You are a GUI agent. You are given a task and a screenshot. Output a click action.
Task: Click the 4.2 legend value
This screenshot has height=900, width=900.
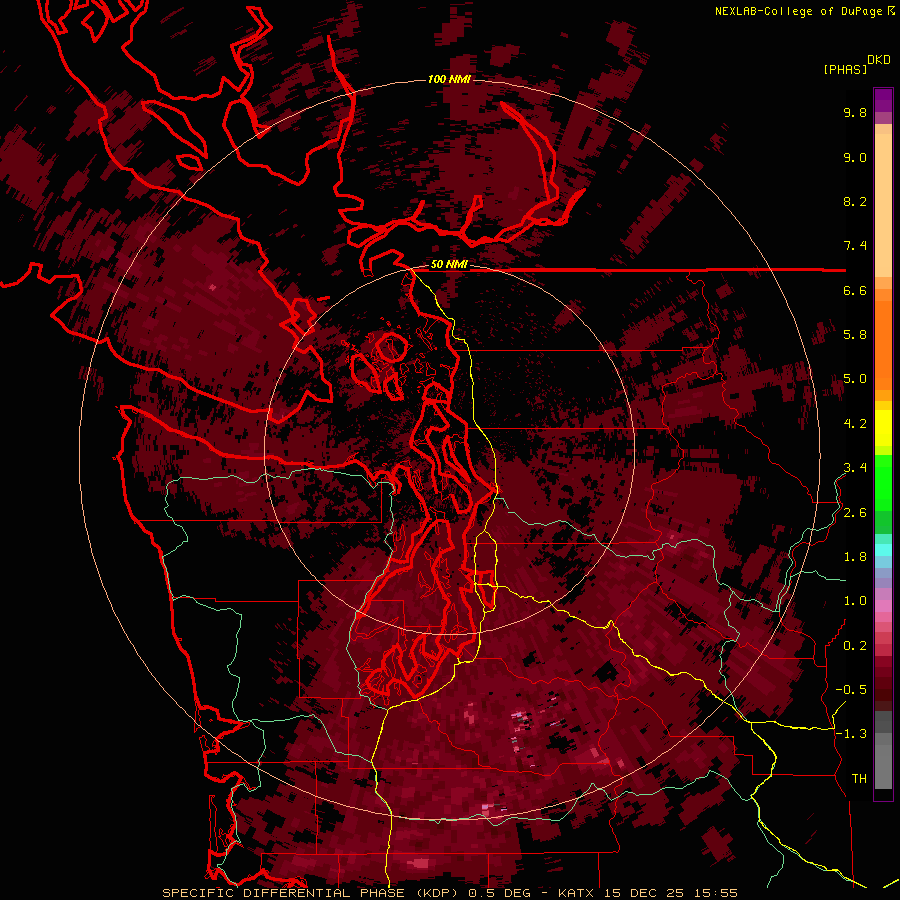pyautogui.click(x=855, y=424)
